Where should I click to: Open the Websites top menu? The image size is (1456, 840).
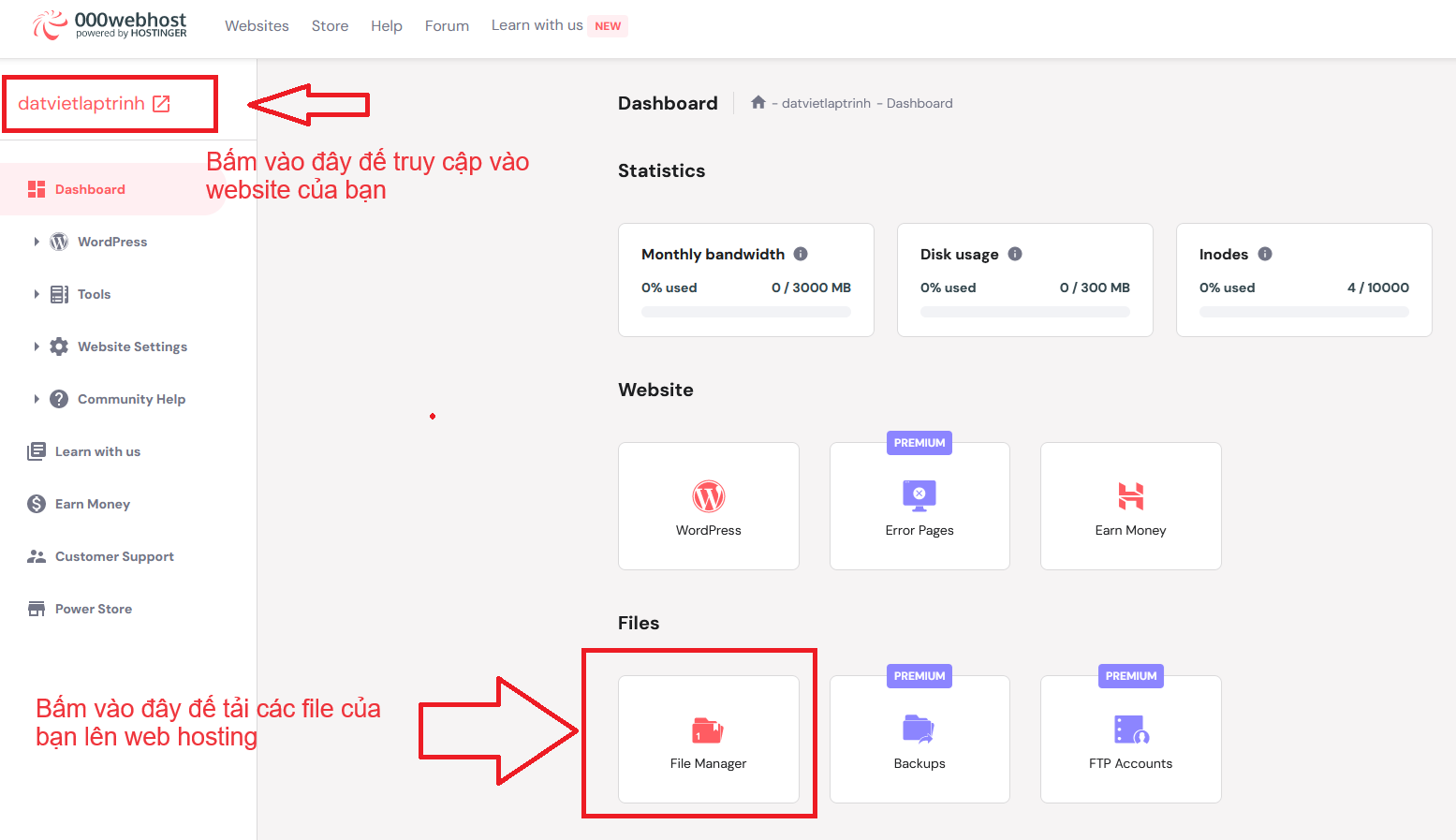point(257,26)
